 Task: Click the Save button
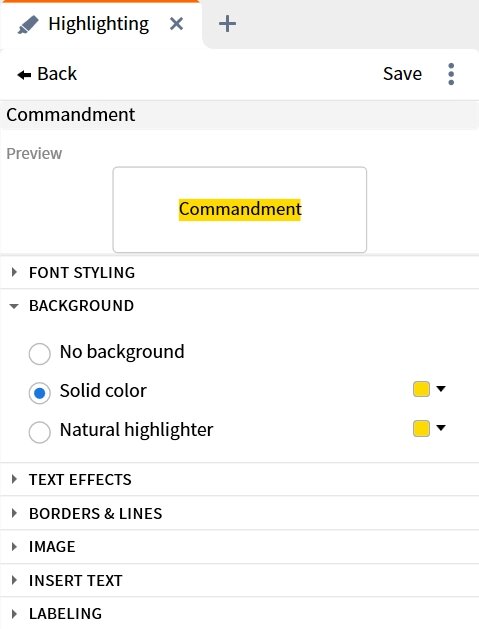tap(402, 74)
